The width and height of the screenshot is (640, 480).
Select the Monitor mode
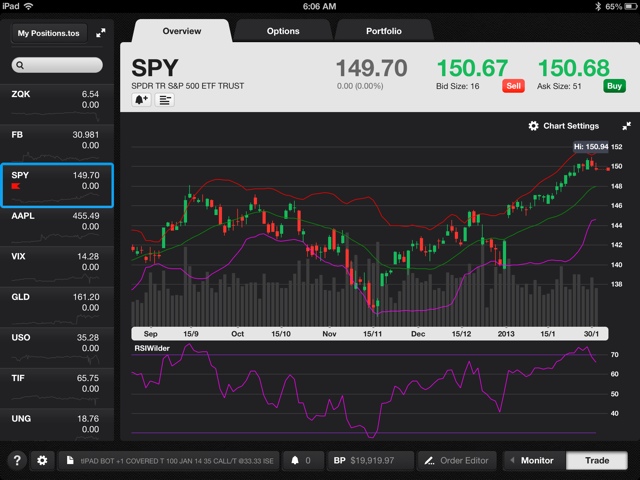tap(534, 460)
